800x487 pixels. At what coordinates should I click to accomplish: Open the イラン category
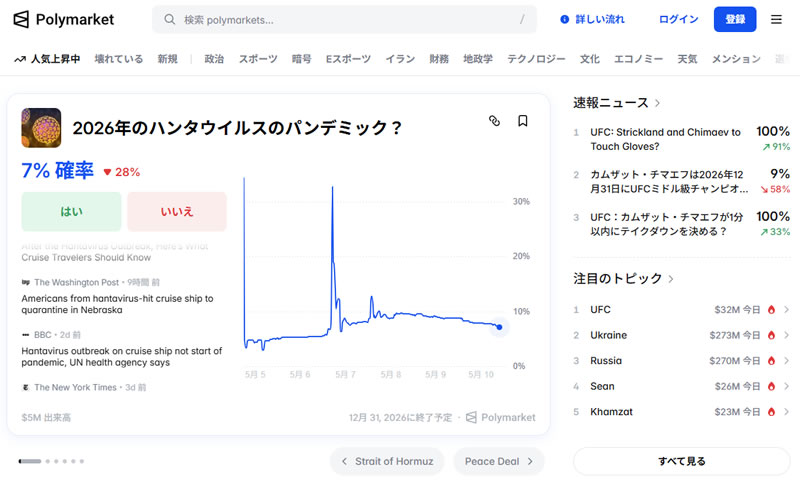click(400, 59)
